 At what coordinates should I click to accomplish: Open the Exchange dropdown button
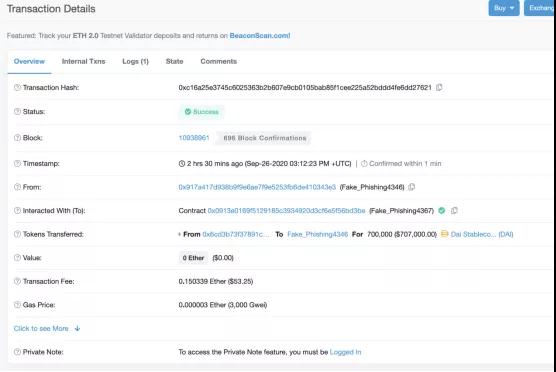(x=540, y=8)
